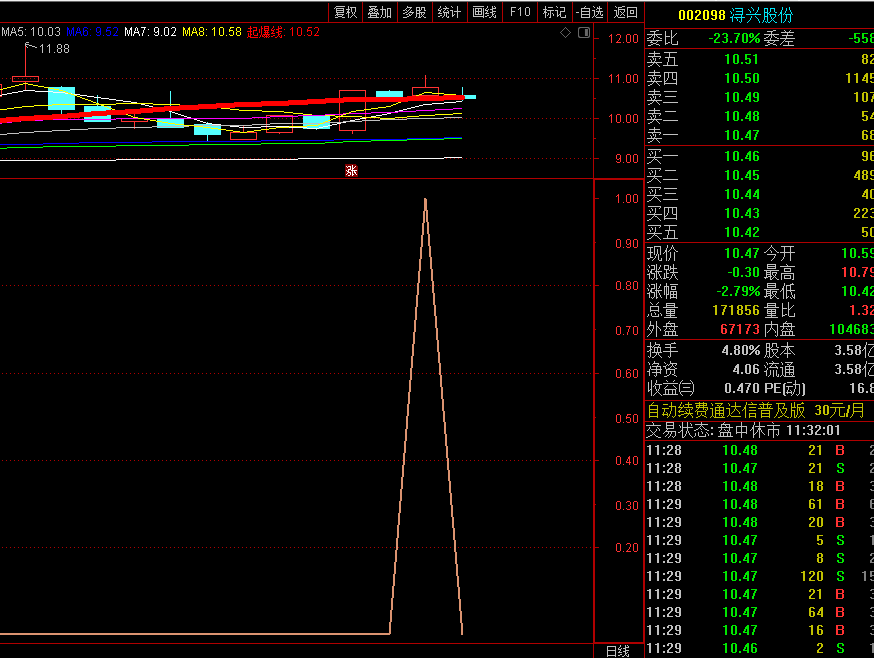This screenshot has width=874, height=658.
Task: Click the 收益(三) quarterly earnings label
Action: (671, 388)
